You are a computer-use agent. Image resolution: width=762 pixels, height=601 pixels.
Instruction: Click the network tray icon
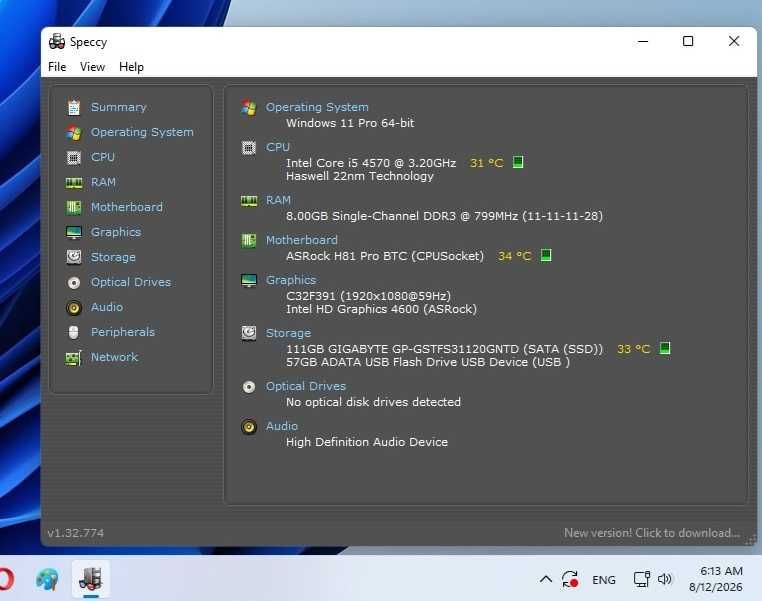(641, 579)
